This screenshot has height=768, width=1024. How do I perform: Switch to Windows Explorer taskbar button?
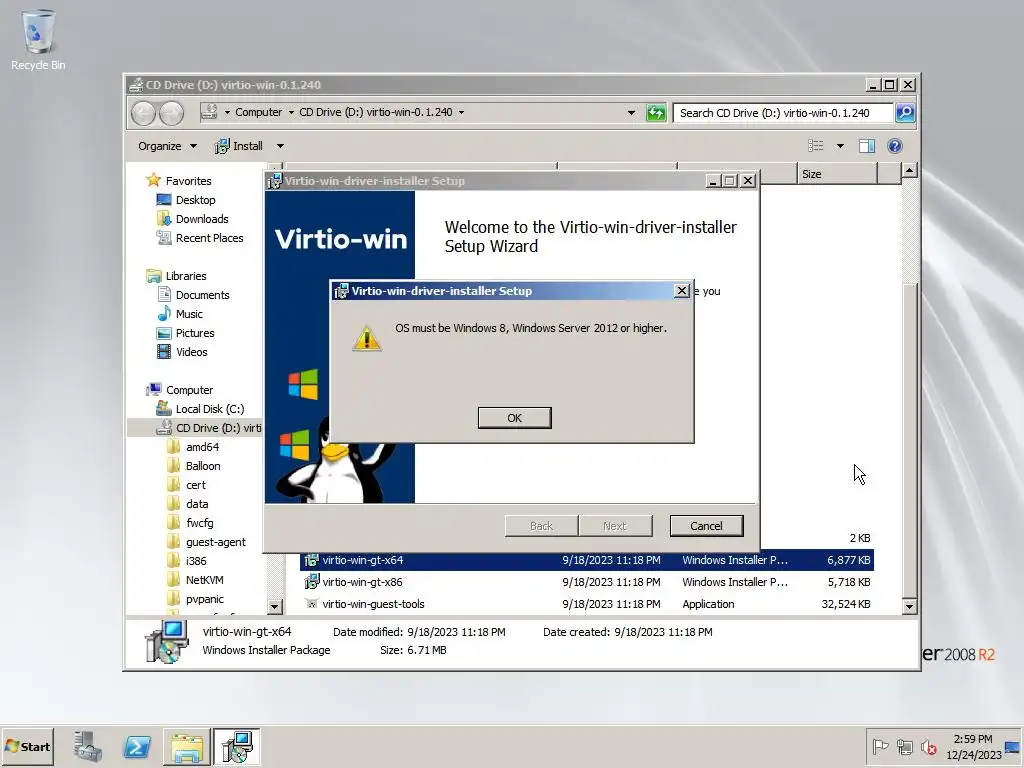pyautogui.click(x=187, y=746)
